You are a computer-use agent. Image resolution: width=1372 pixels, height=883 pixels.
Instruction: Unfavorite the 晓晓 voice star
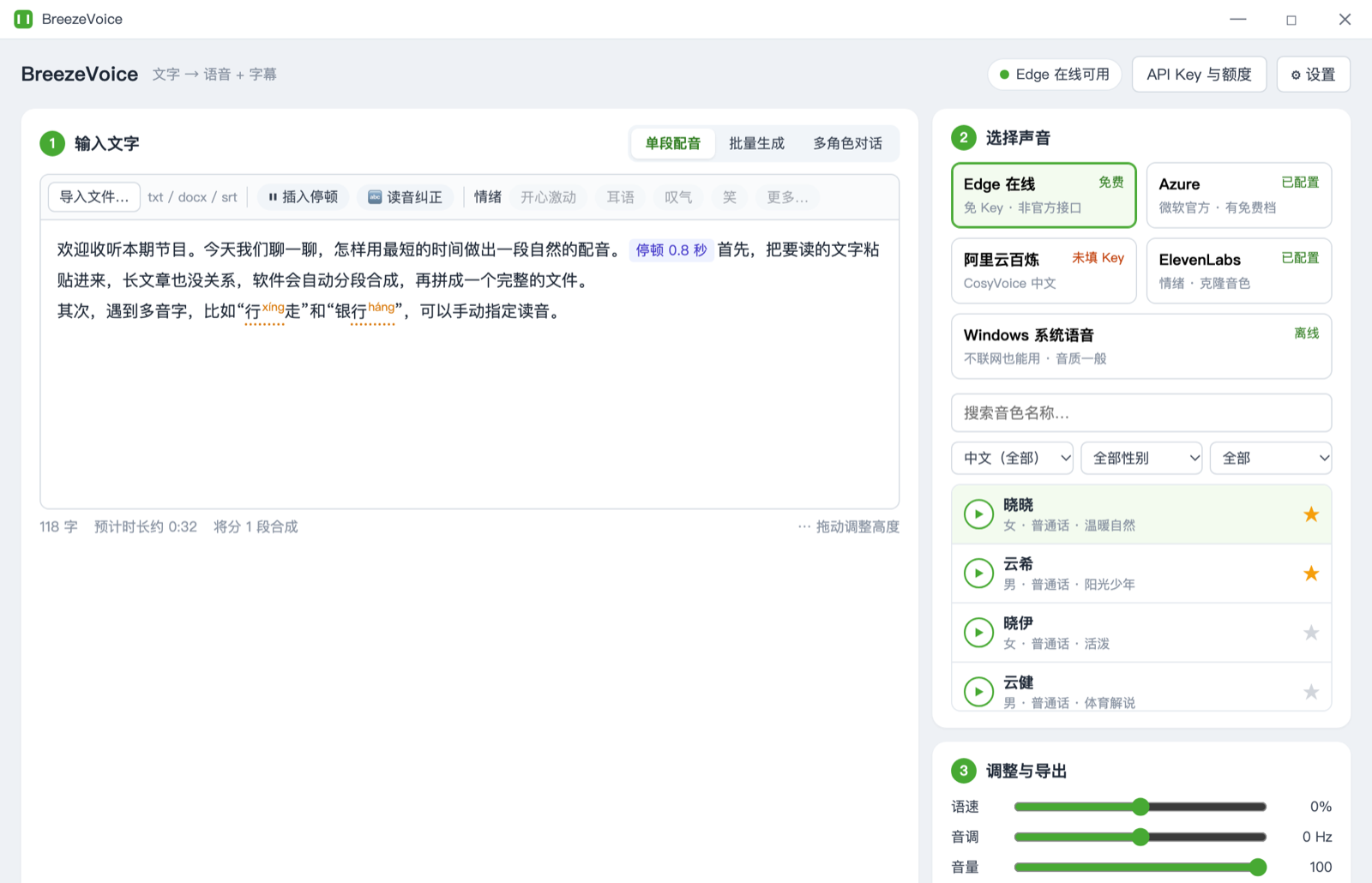pyautogui.click(x=1311, y=514)
